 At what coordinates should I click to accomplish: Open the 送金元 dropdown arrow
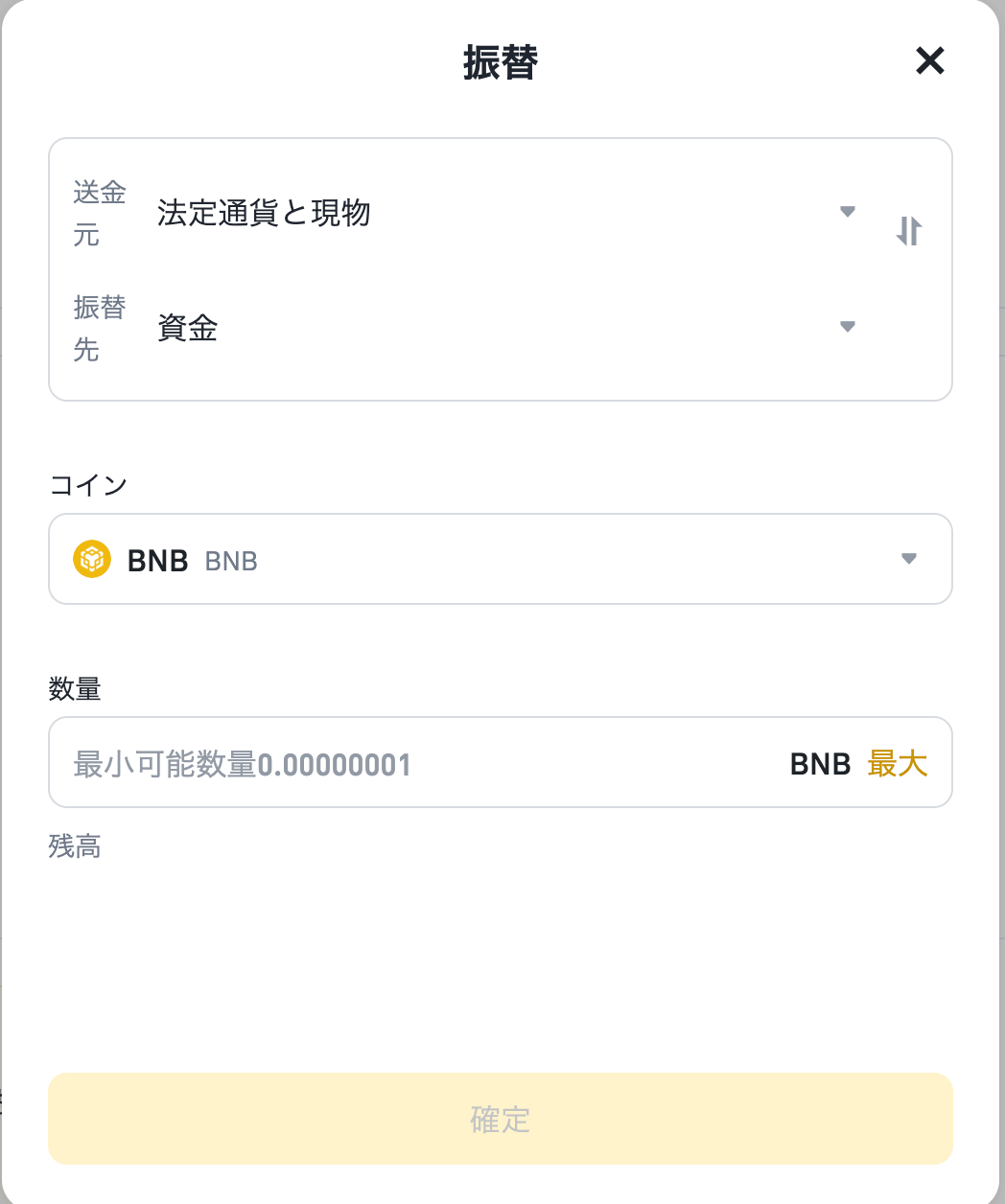pyautogui.click(x=848, y=212)
